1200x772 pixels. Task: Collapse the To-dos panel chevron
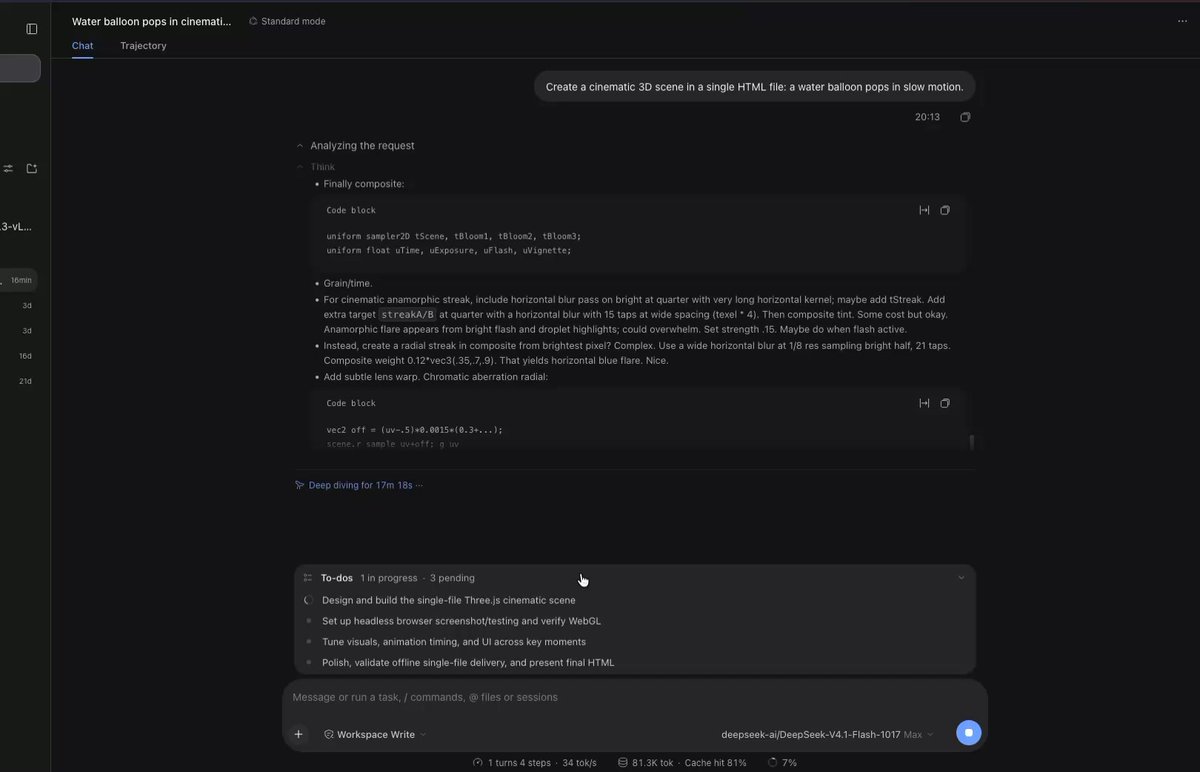(x=961, y=578)
